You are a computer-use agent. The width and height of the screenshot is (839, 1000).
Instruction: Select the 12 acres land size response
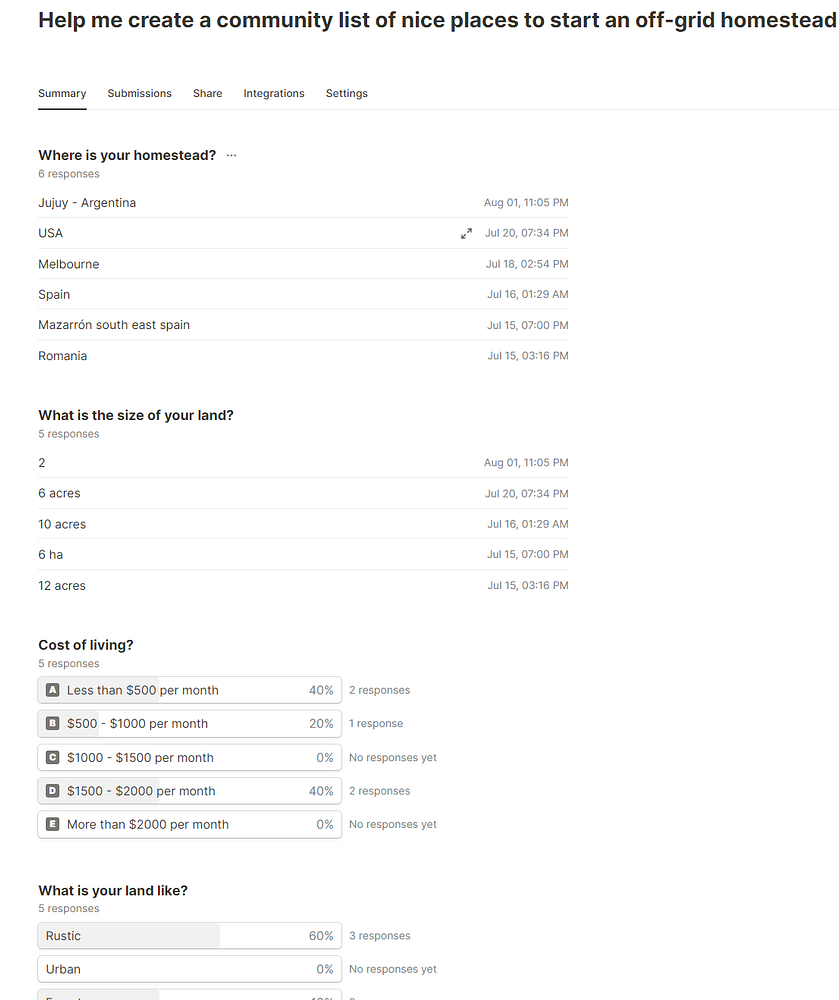point(62,586)
